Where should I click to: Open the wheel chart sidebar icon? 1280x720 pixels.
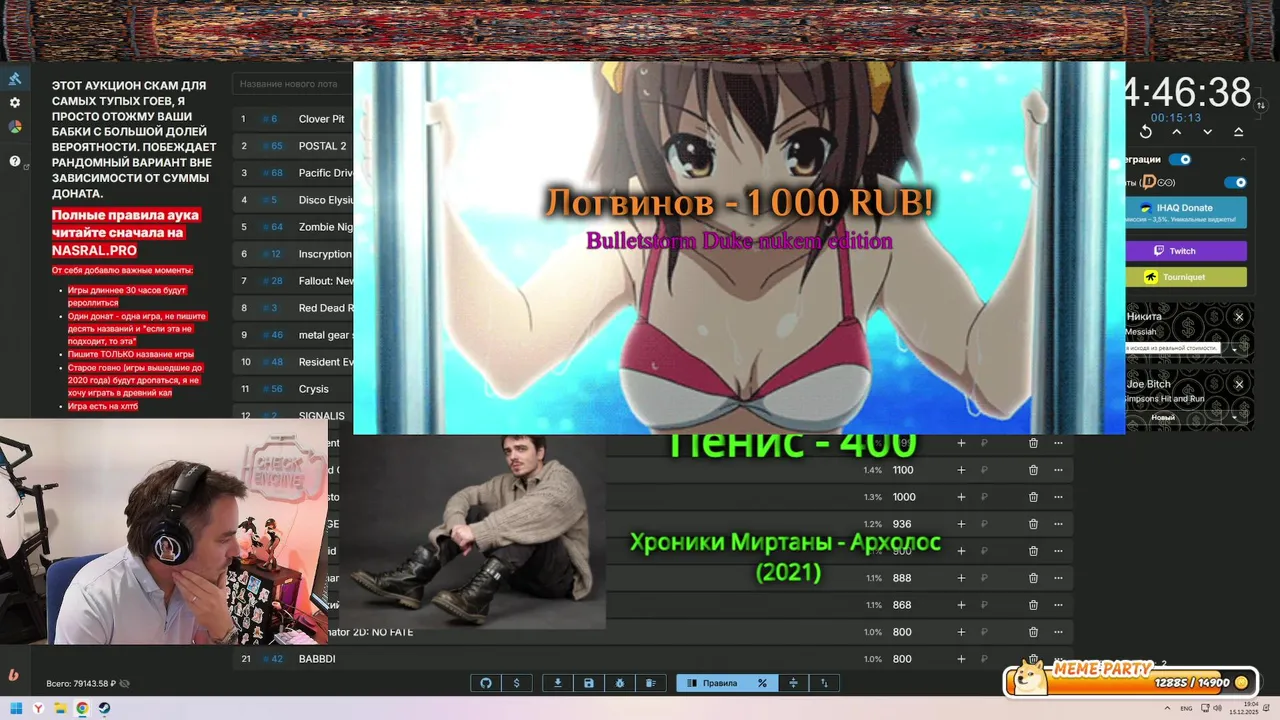click(x=15, y=127)
